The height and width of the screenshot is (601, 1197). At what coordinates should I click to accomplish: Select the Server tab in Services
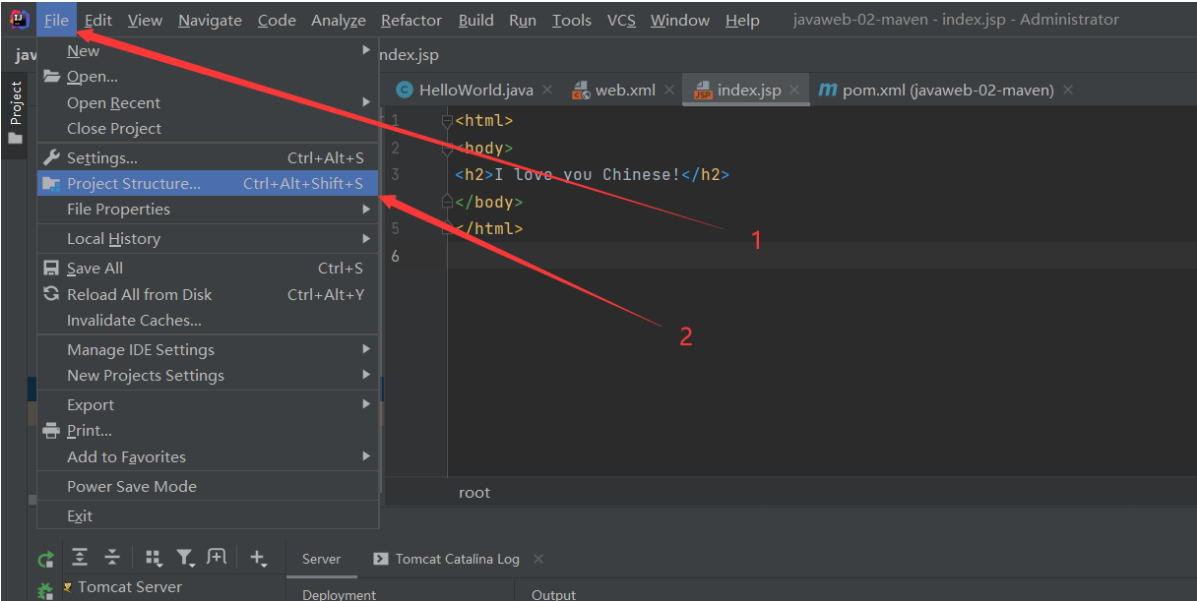point(321,559)
